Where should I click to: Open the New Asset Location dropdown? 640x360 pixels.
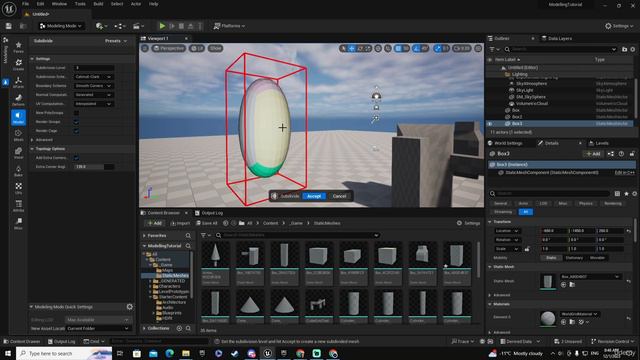click(x=98, y=328)
